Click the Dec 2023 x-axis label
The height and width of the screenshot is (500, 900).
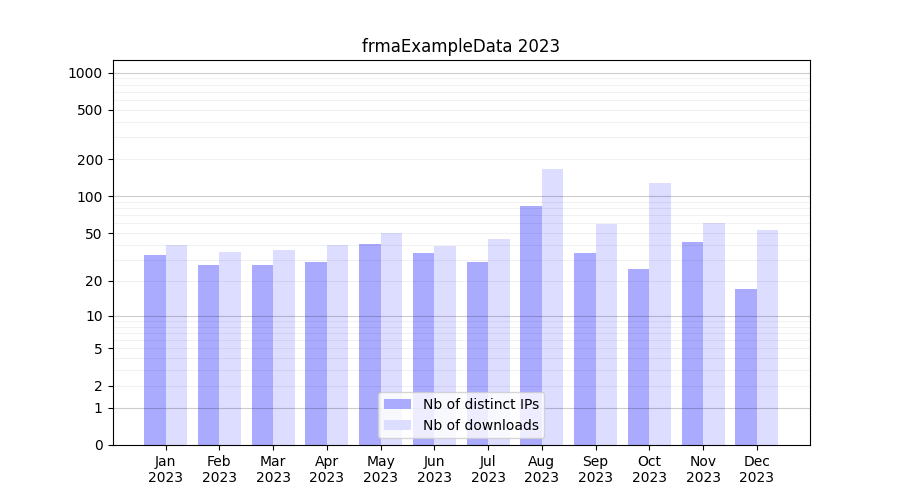[756, 469]
